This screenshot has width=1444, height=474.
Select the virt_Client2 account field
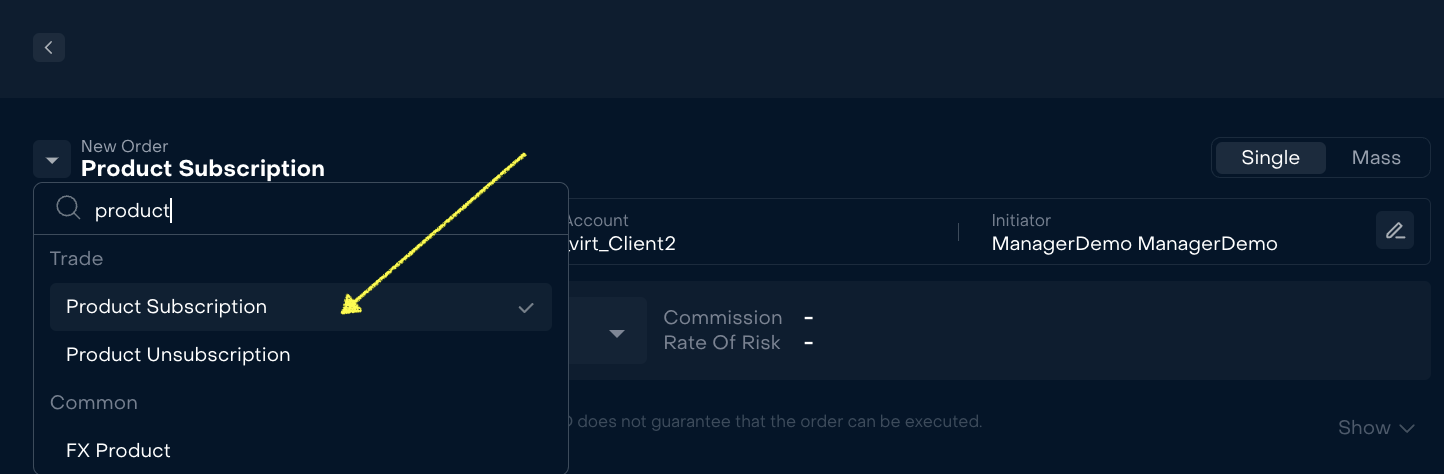click(x=620, y=243)
